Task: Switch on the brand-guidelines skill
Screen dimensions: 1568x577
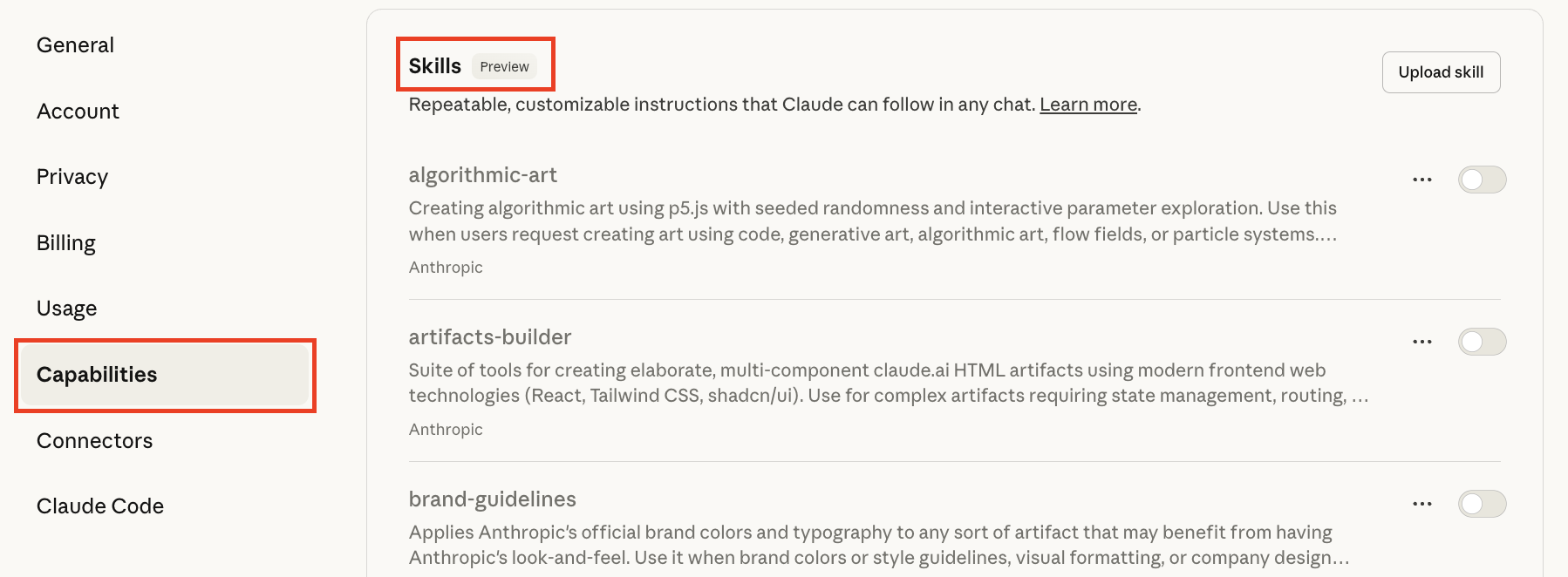Action: [x=1482, y=504]
